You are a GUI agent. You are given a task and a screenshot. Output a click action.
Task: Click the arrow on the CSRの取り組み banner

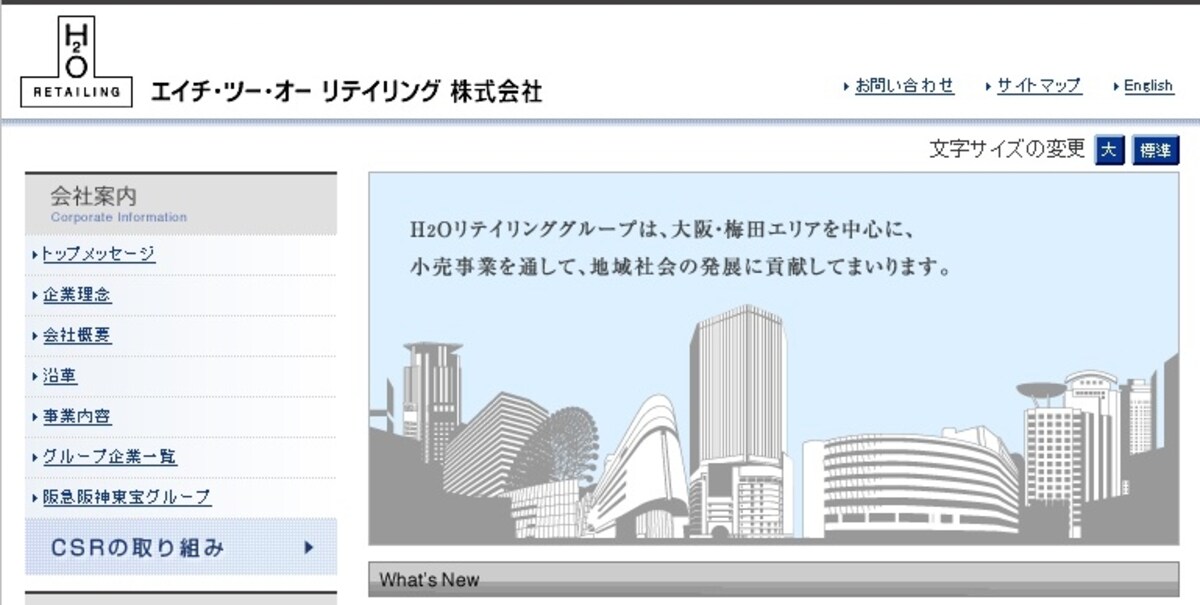tap(309, 547)
